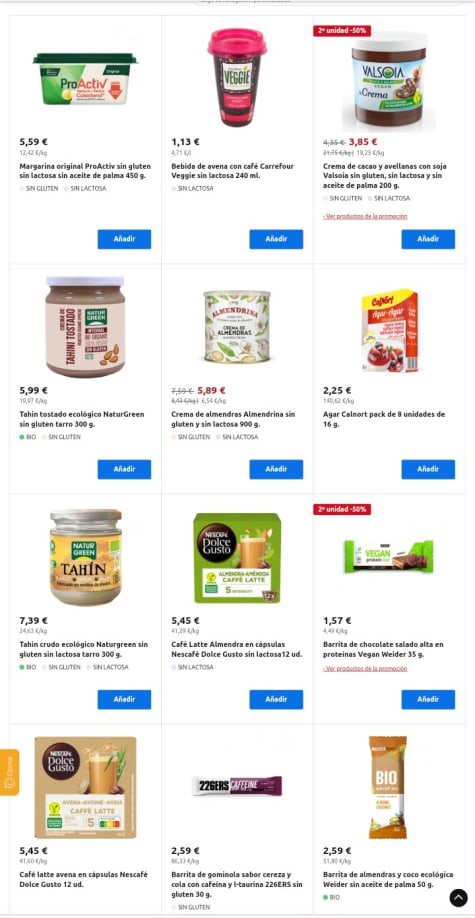The image size is (475, 918).
Task: View the Calnort Agar-Agar product image
Action: (389, 331)
